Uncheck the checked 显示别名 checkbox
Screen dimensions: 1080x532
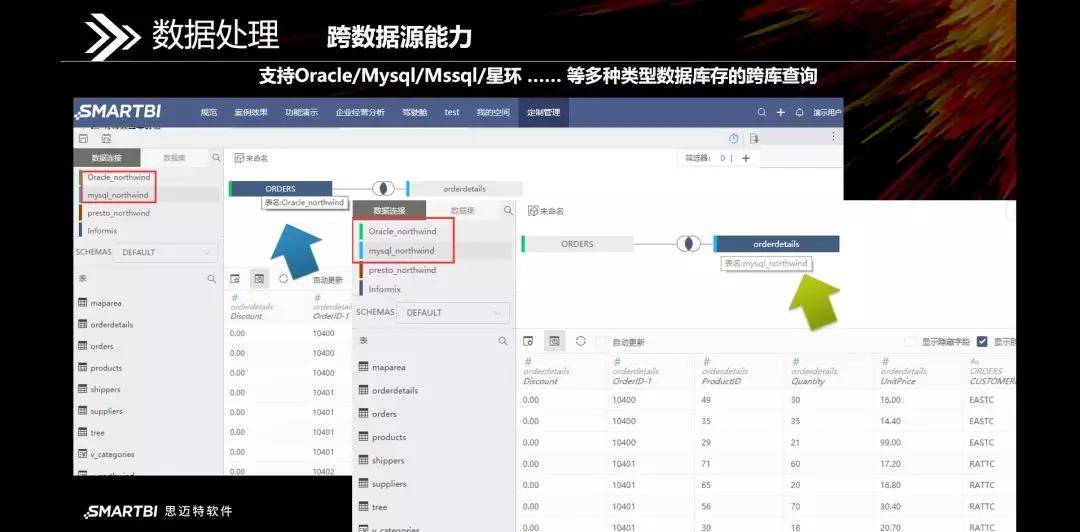pyautogui.click(x=982, y=341)
